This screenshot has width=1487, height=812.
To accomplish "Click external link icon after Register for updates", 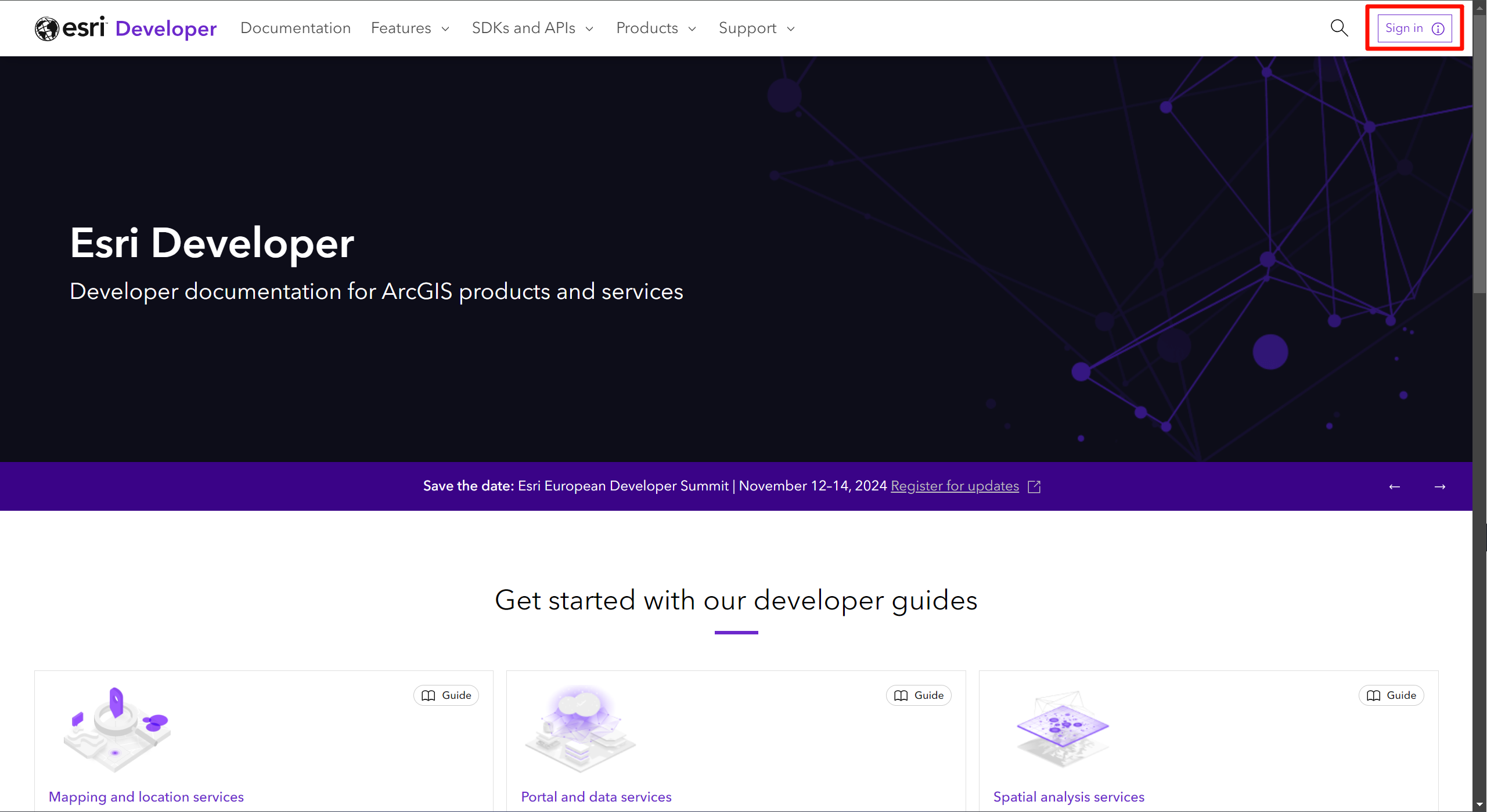I will pyautogui.click(x=1034, y=486).
